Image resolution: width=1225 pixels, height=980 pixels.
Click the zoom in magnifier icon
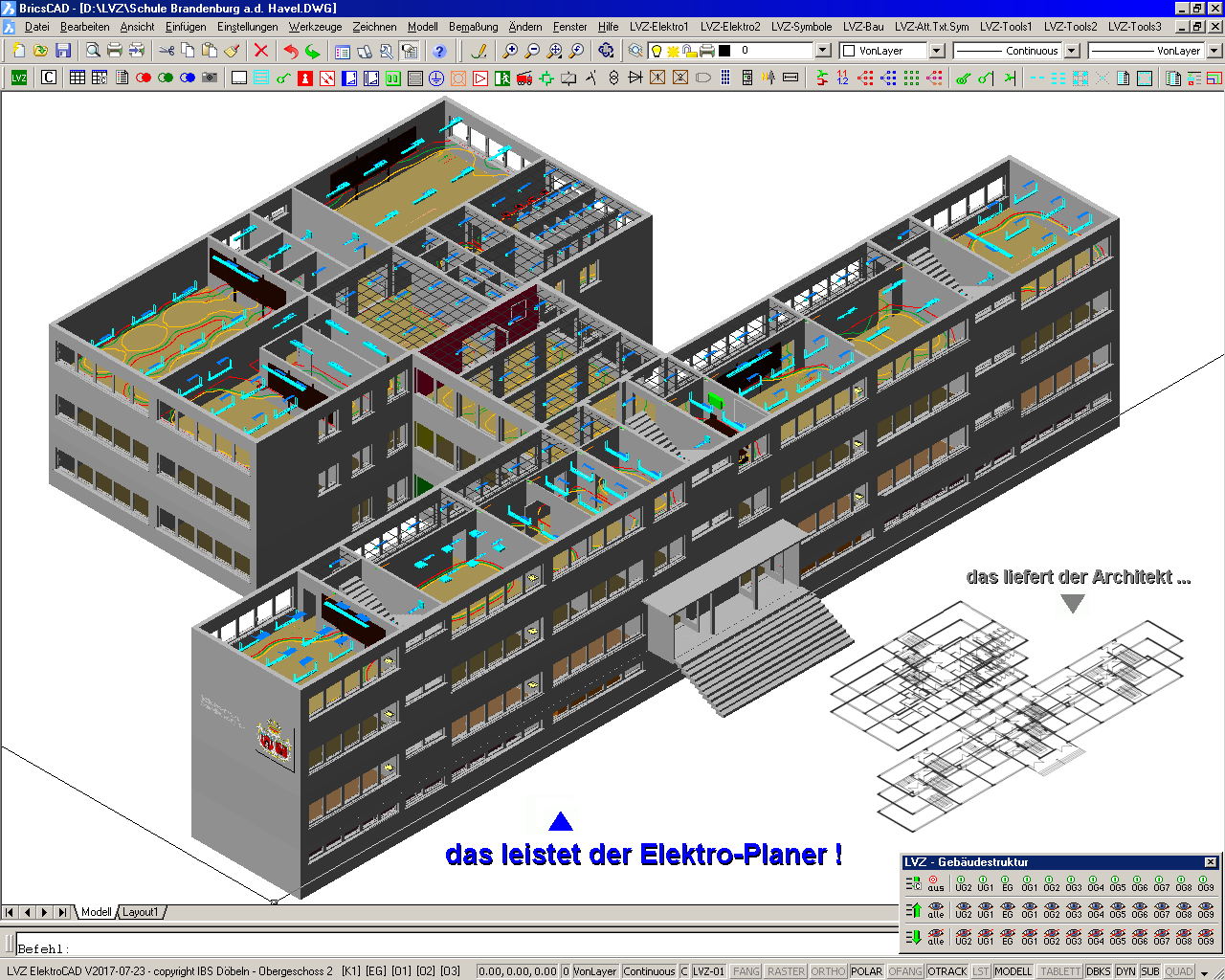point(510,51)
